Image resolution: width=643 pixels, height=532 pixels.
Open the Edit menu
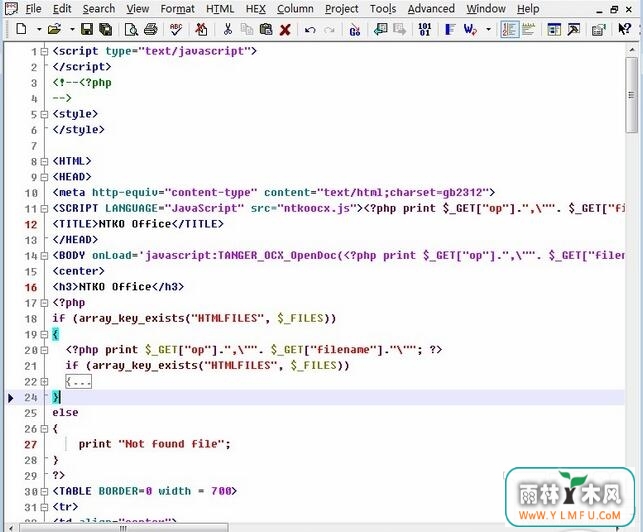(x=62, y=9)
